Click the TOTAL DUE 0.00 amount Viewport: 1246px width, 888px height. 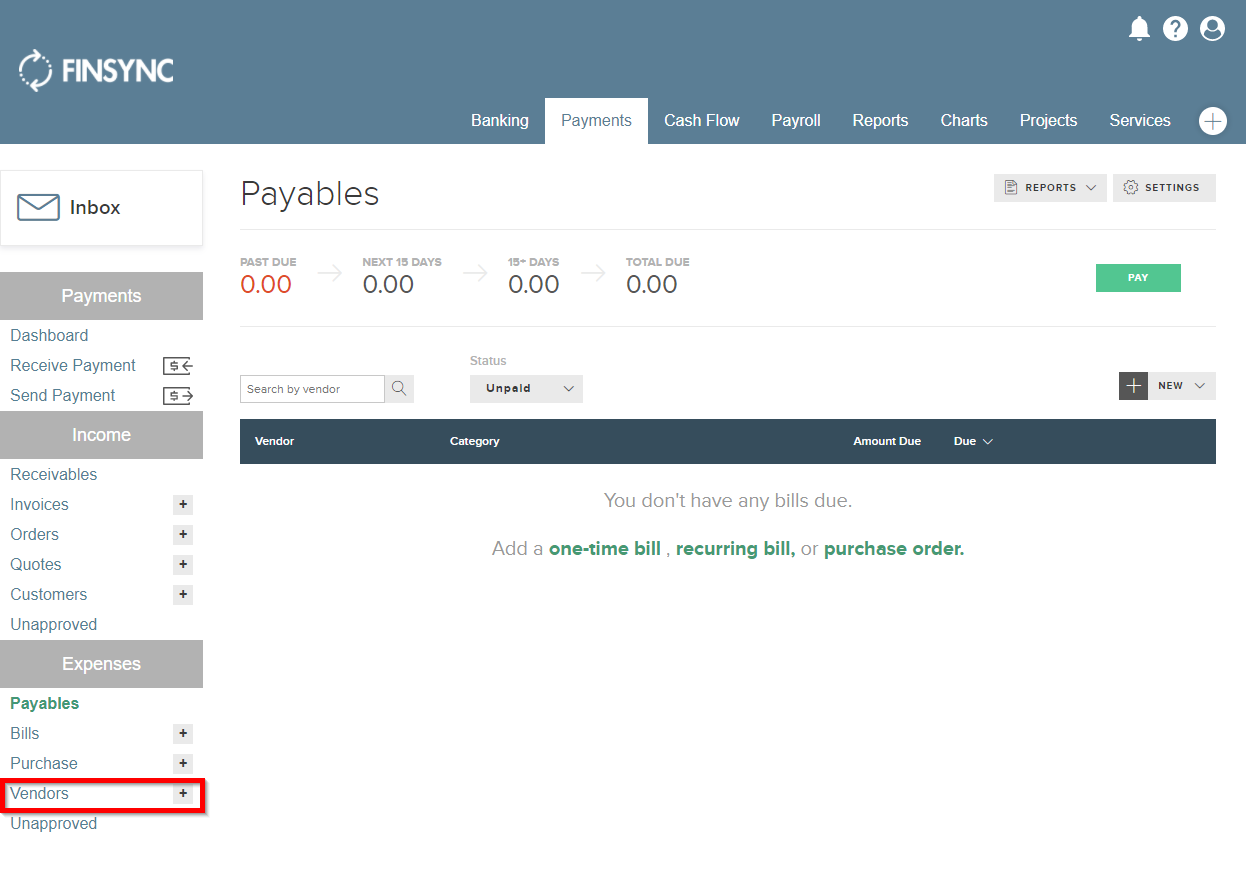tap(652, 285)
